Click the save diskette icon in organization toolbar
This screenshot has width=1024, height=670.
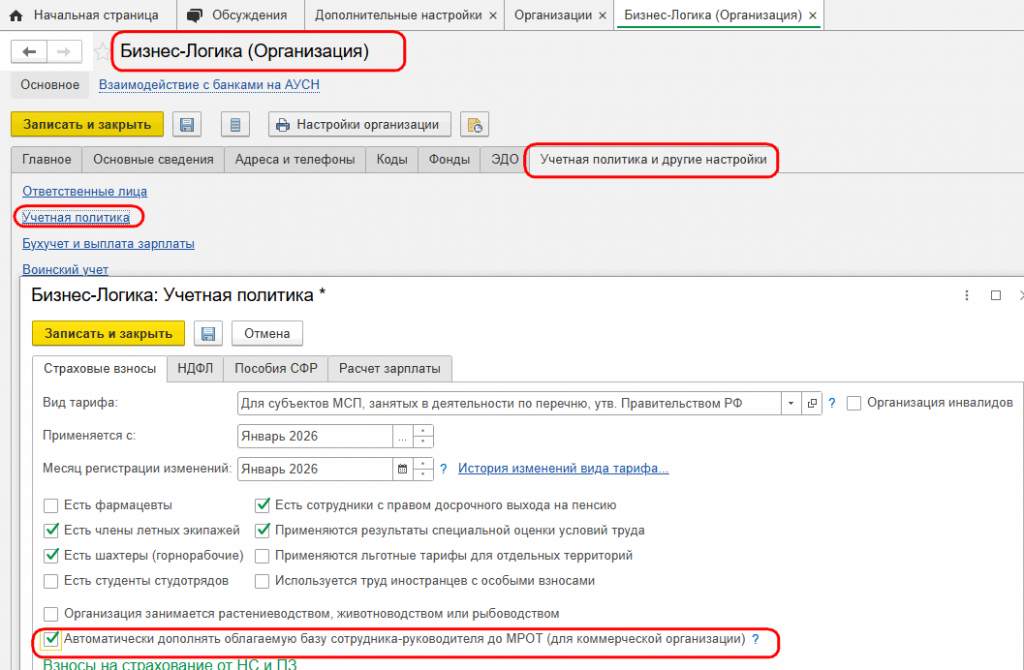click(187, 124)
